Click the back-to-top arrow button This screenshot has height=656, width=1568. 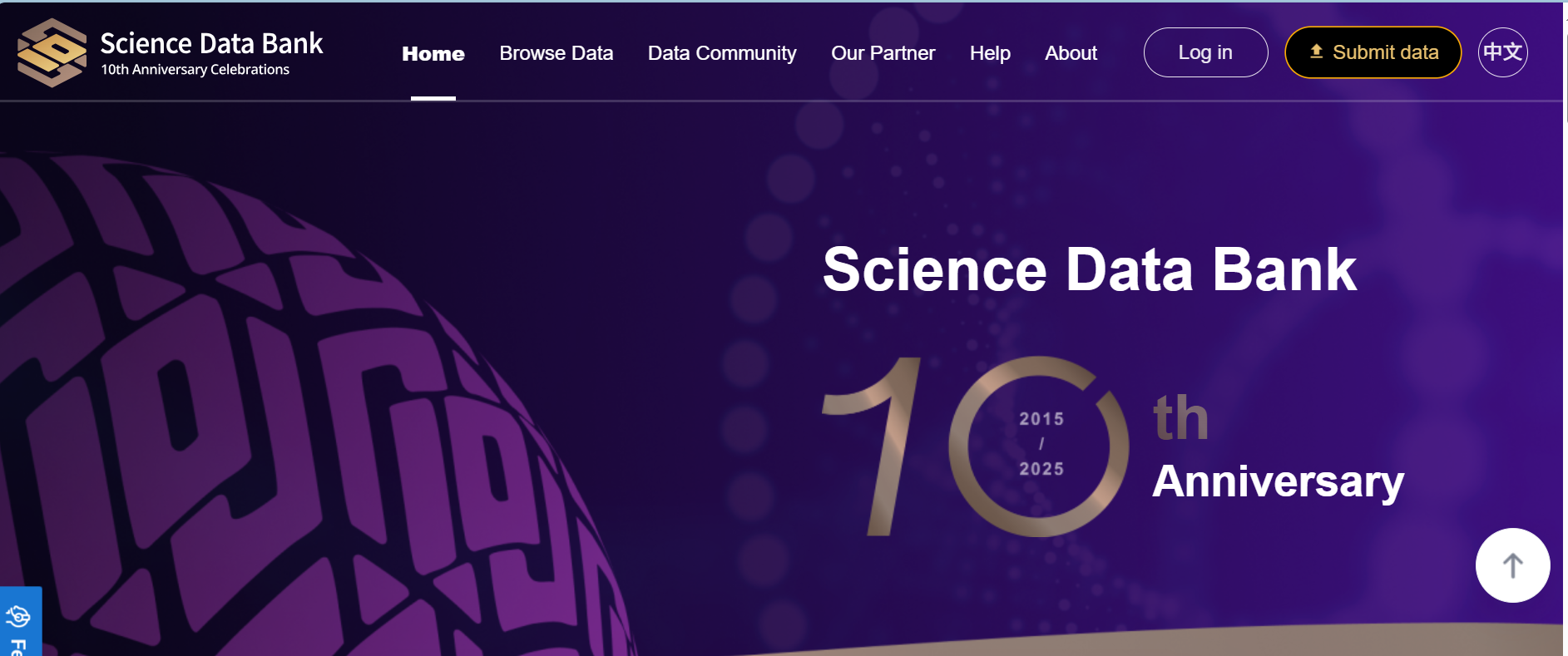[x=1512, y=565]
